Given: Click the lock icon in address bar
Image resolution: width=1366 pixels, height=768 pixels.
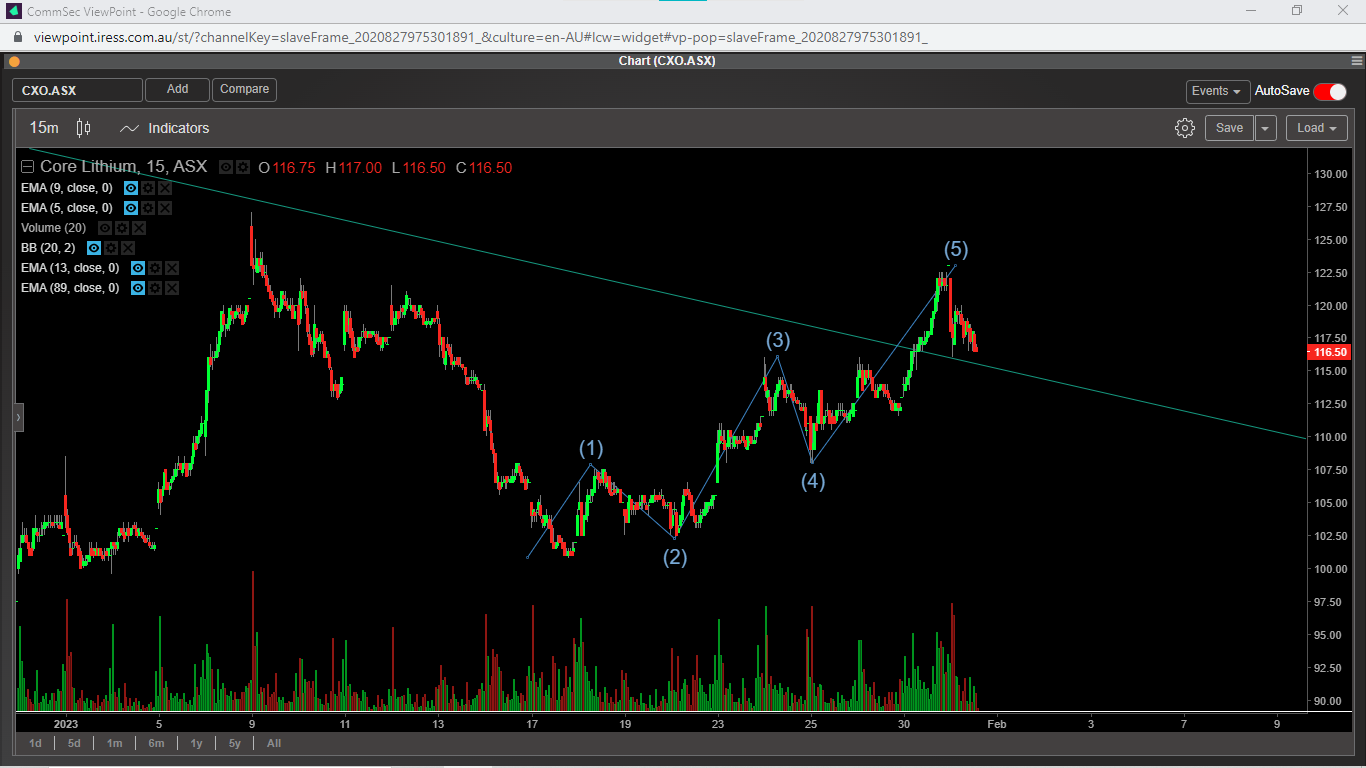Looking at the screenshot, I should [16, 37].
